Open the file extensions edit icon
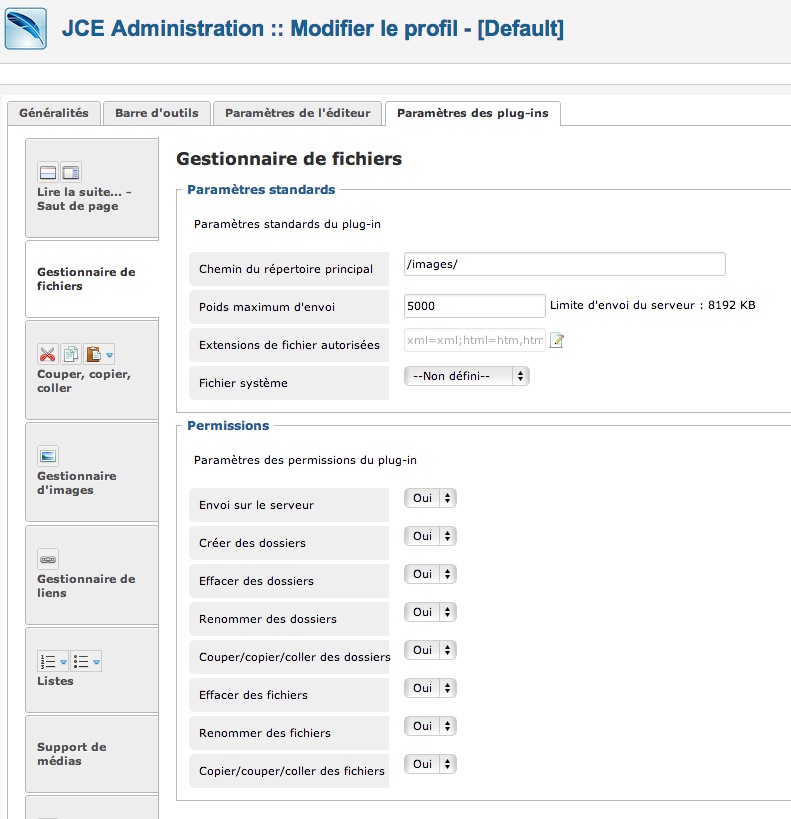Image resolution: width=791 pixels, height=819 pixels. [557, 341]
